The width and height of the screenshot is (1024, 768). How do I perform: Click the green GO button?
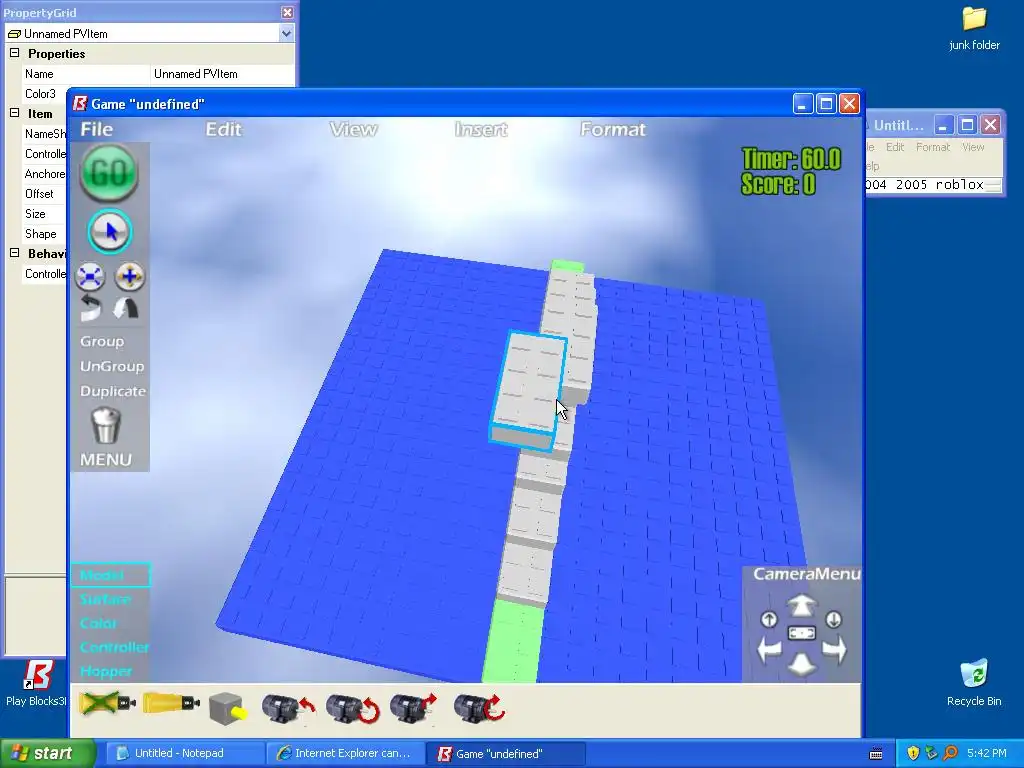tap(109, 172)
